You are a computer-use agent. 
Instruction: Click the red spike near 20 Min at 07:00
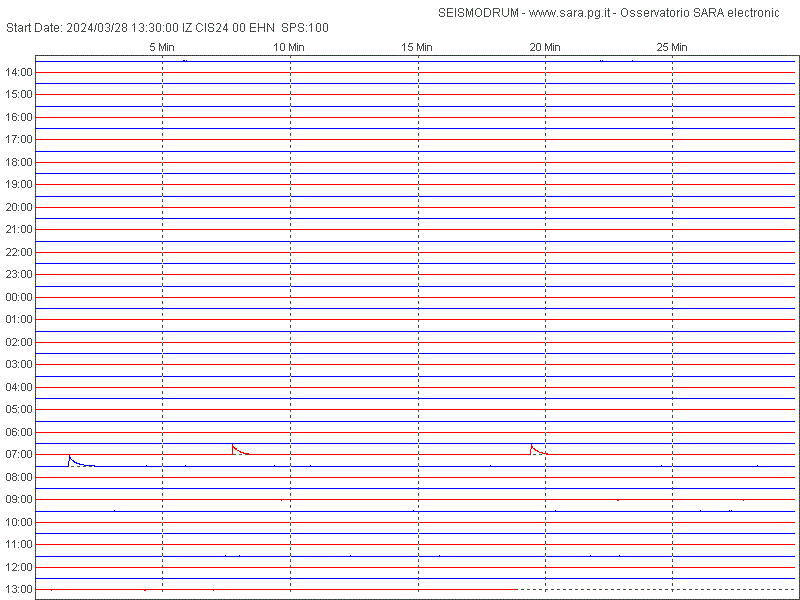(x=539, y=449)
